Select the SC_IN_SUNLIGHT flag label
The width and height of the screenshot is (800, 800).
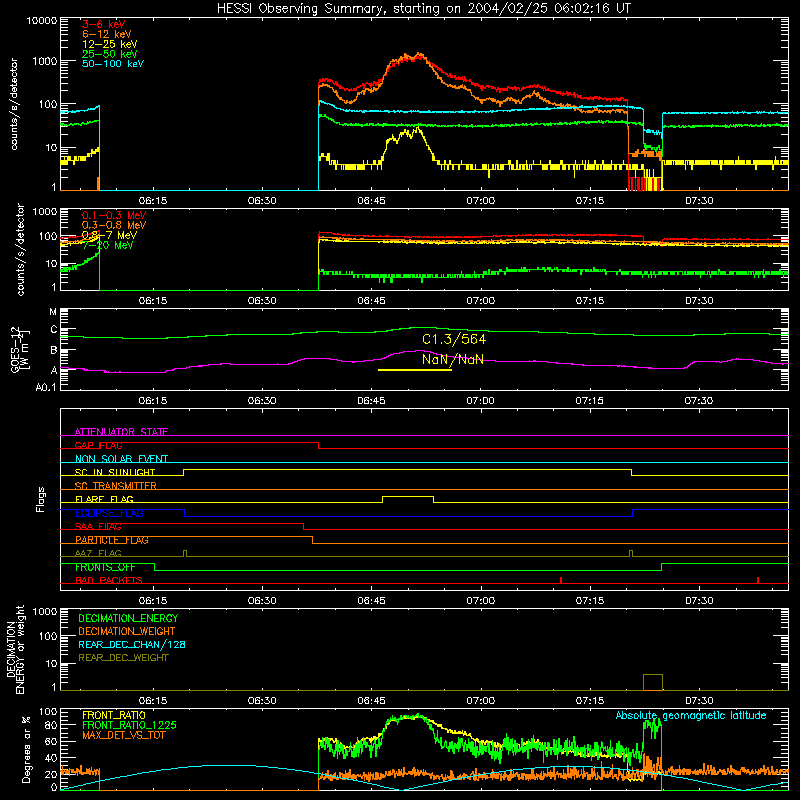point(115,472)
